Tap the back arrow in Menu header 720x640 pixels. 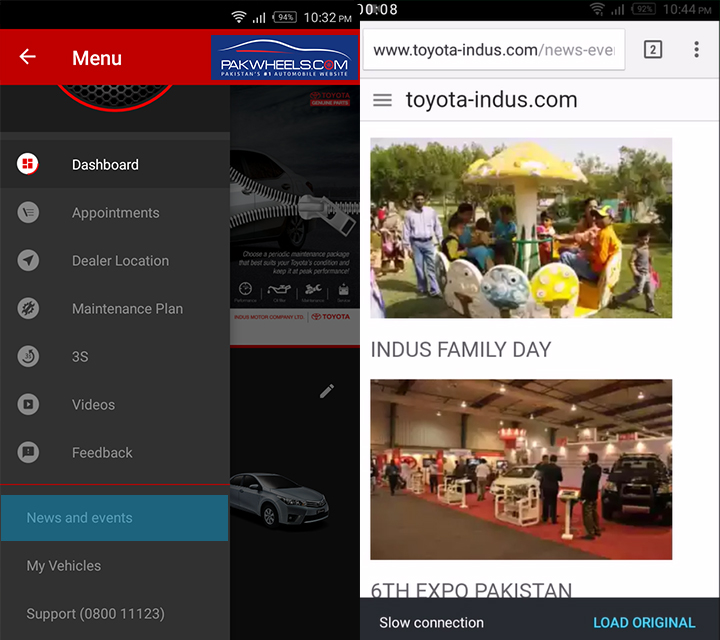(28, 56)
